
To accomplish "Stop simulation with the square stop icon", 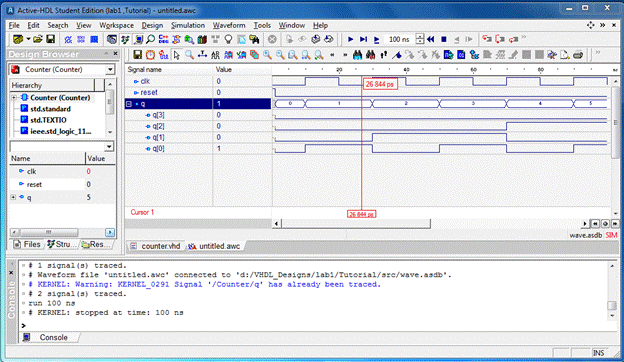I will tap(444, 39).
